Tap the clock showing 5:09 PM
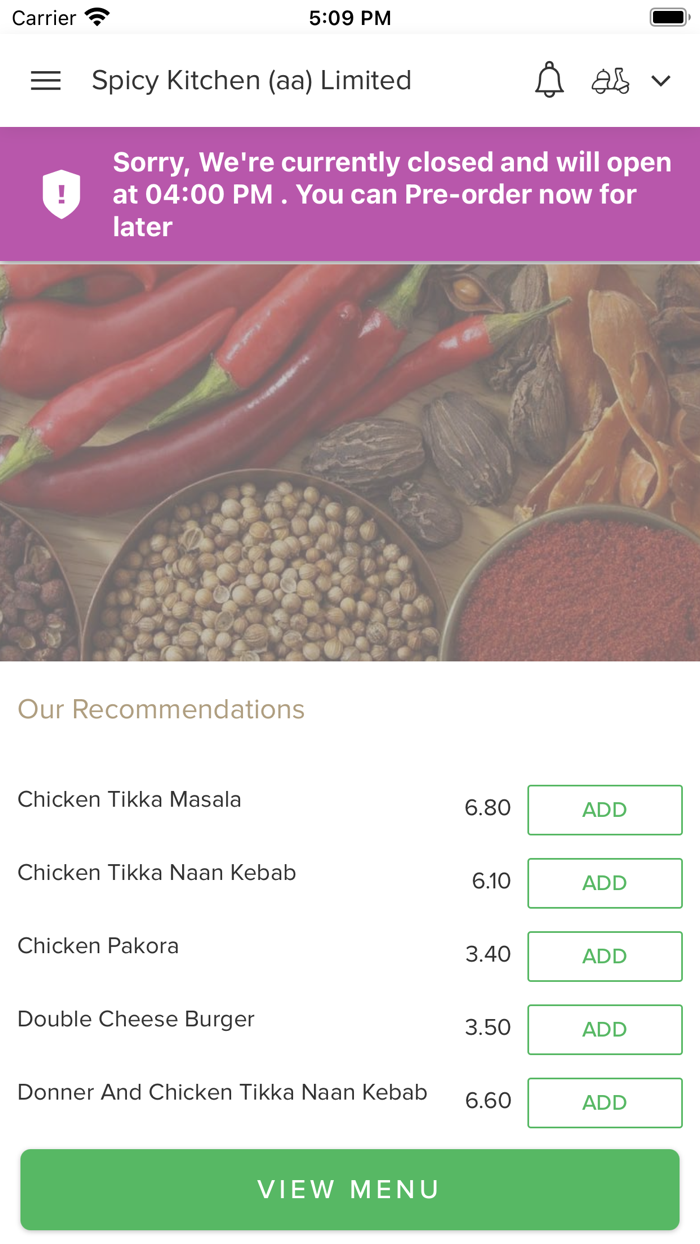The width and height of the screenshot is (700, 1244). coord(349,16)
